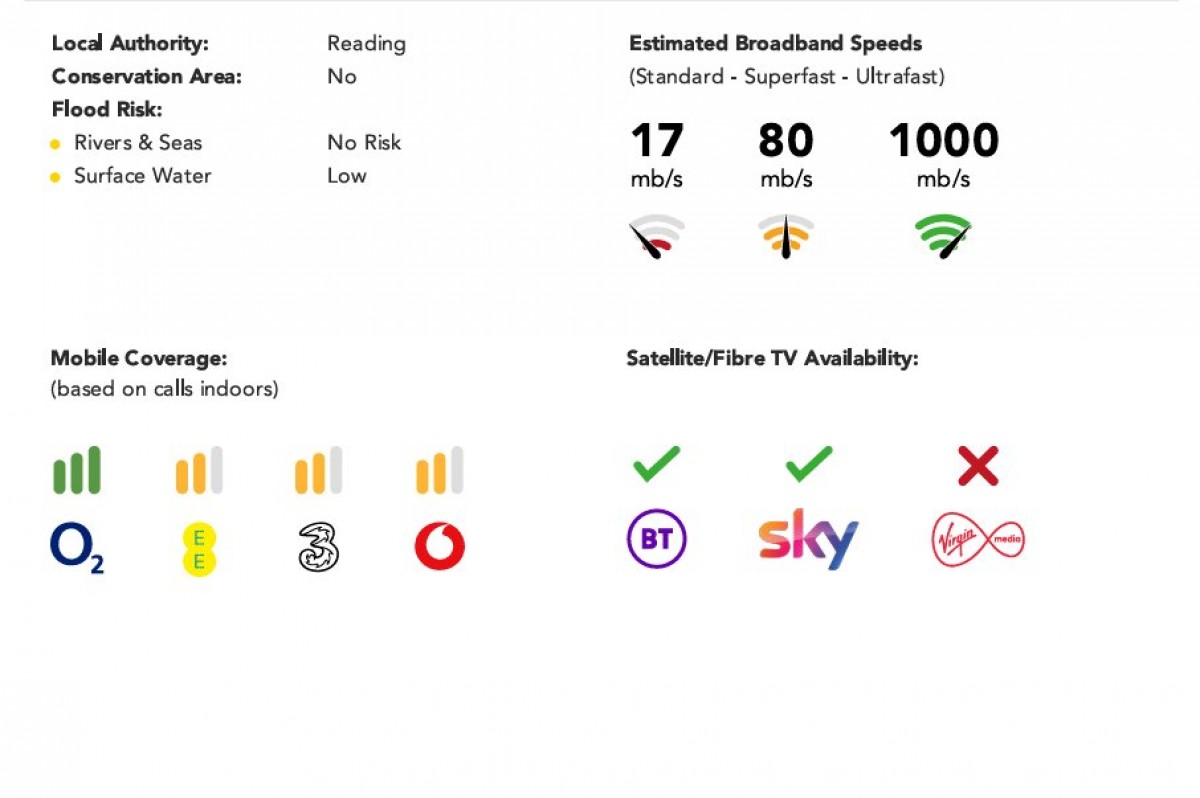The width and height of the screenshot is (1200, 798).
Task: Click the red standard speed gauge
Action: (657, 237)
